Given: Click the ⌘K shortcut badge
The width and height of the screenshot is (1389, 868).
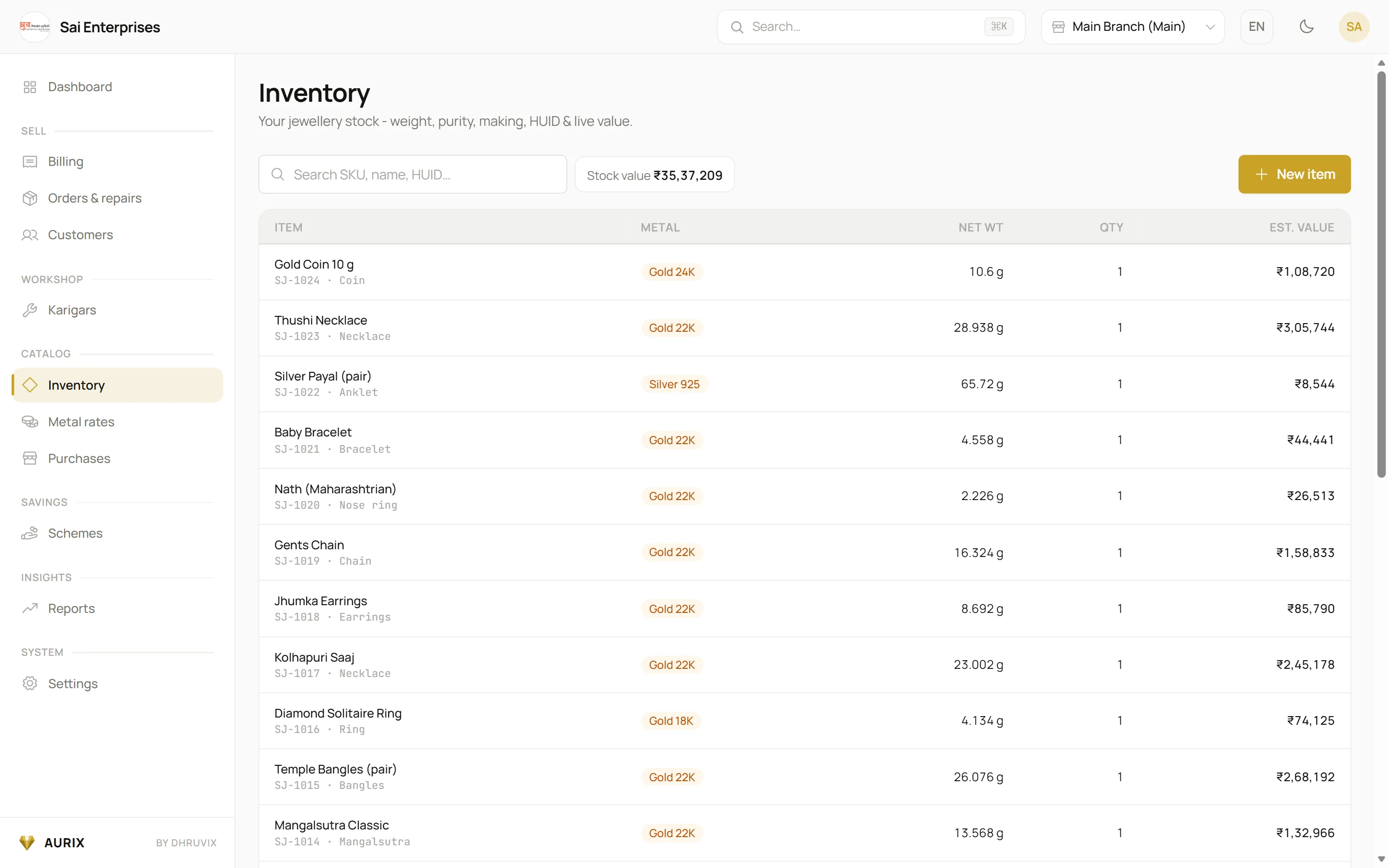Looking at the screenshot, I should click(999, 27).
